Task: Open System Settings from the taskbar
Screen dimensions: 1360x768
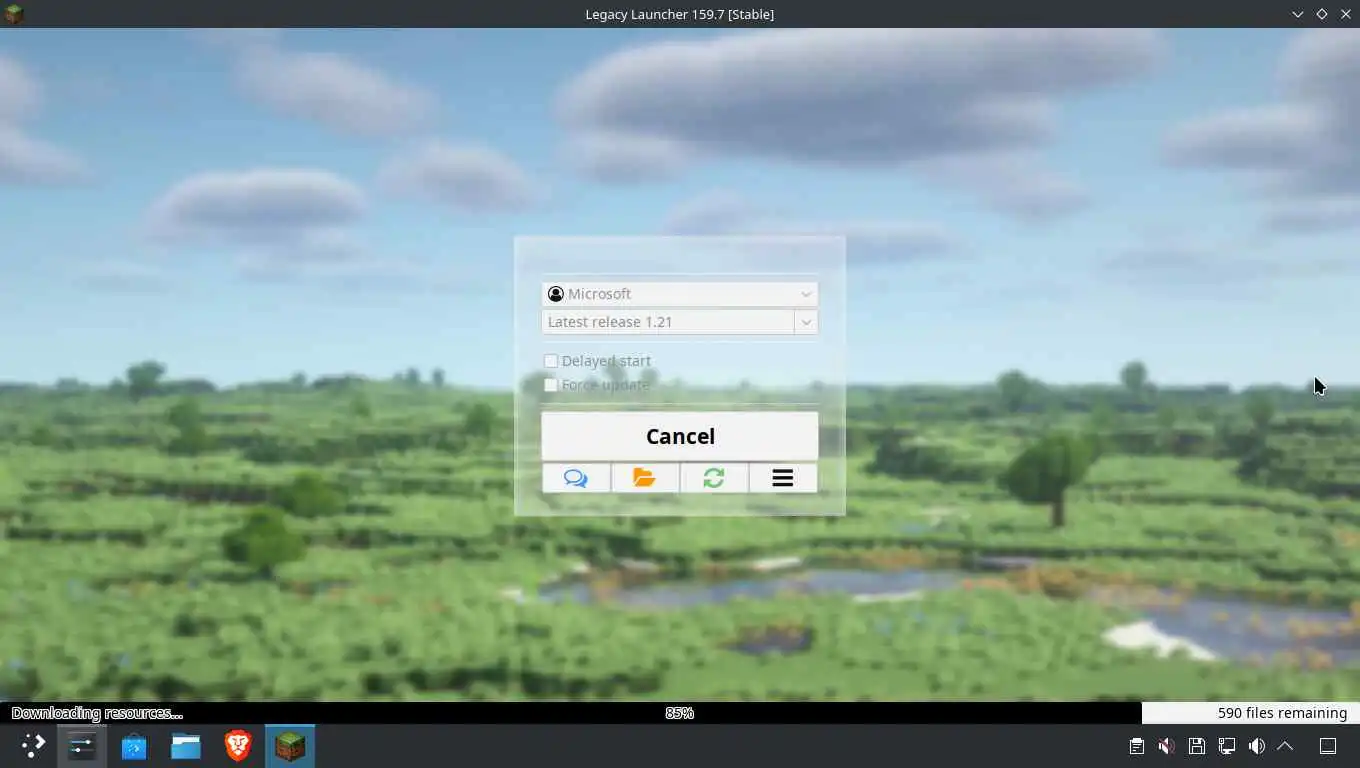Action: [82, 746]
